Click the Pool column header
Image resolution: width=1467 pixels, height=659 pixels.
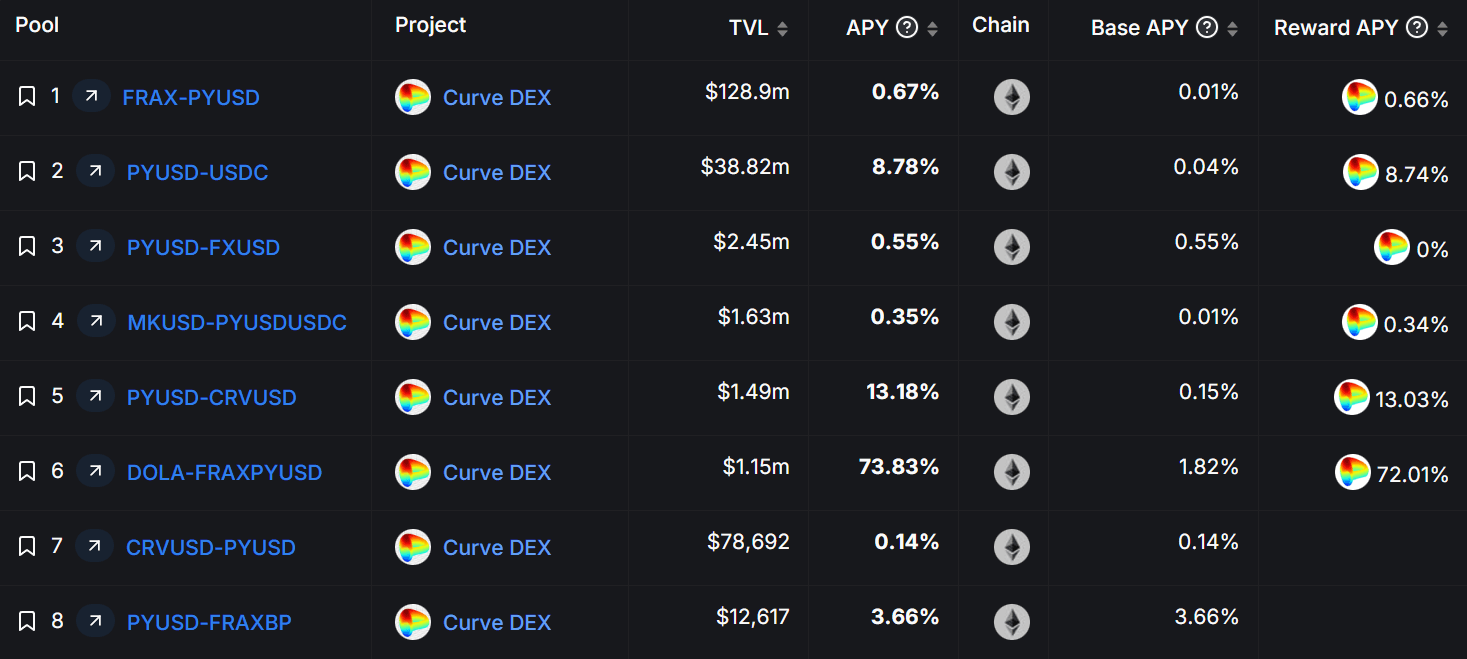[37, 25]
